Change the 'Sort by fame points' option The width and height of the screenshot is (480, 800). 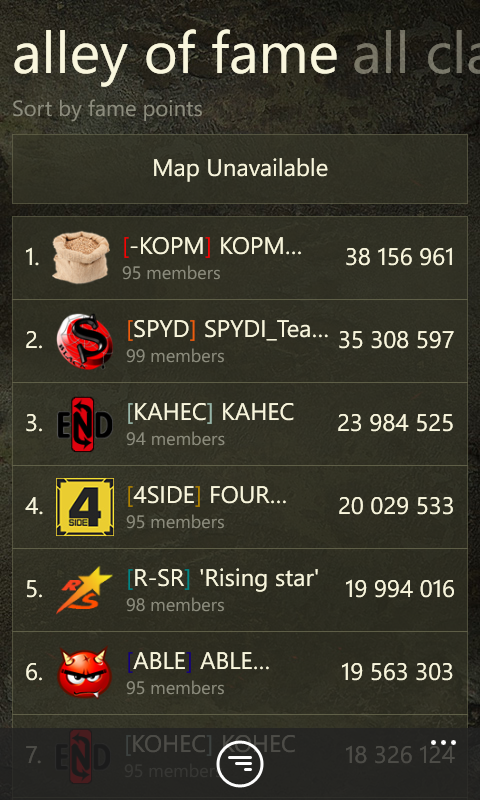click(x=107, y=109)
